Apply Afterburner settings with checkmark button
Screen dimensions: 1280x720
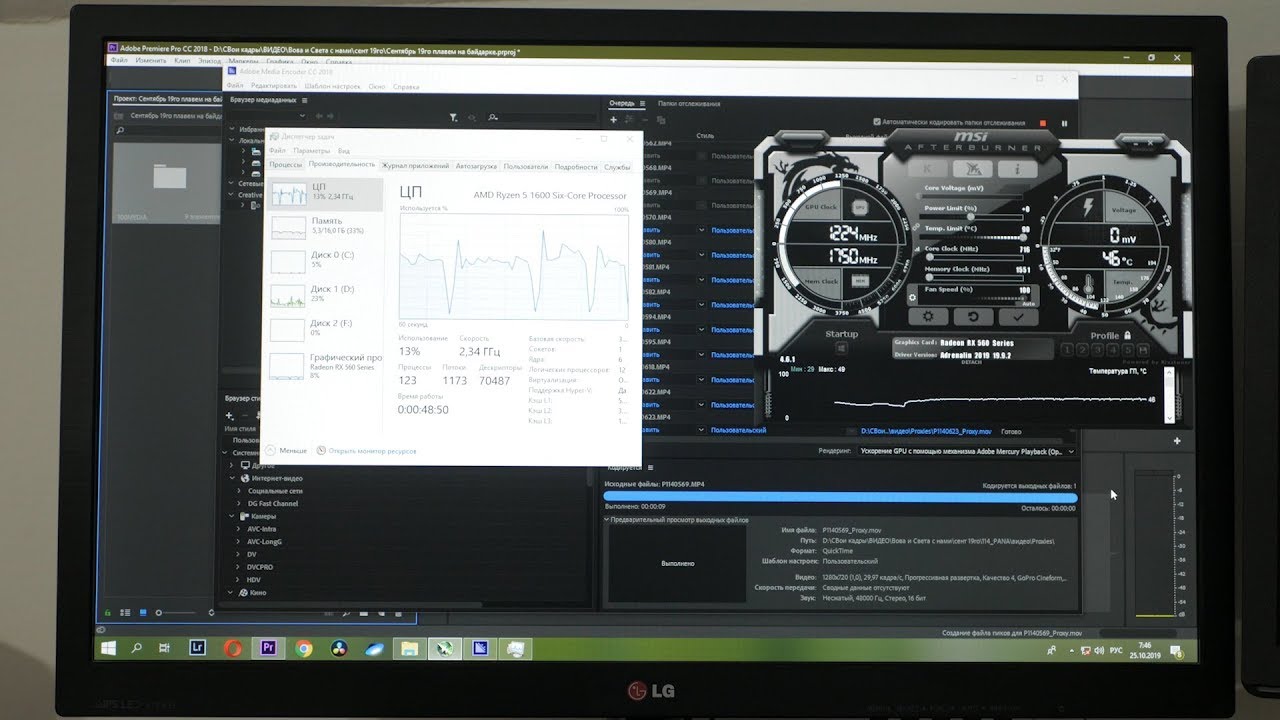pos(1018,317)
